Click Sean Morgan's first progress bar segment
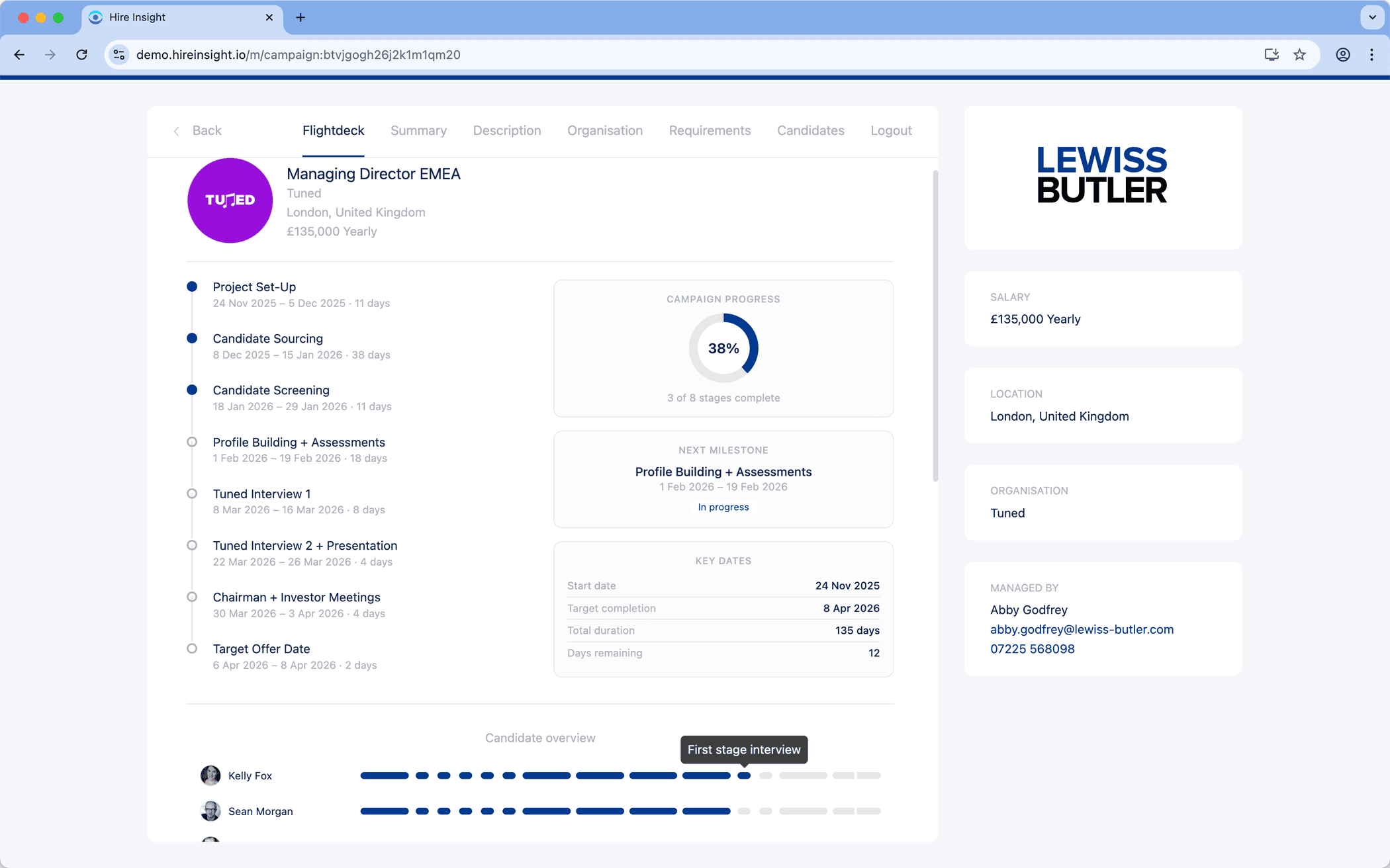The image size is (1390, 868). pos(384,811)
